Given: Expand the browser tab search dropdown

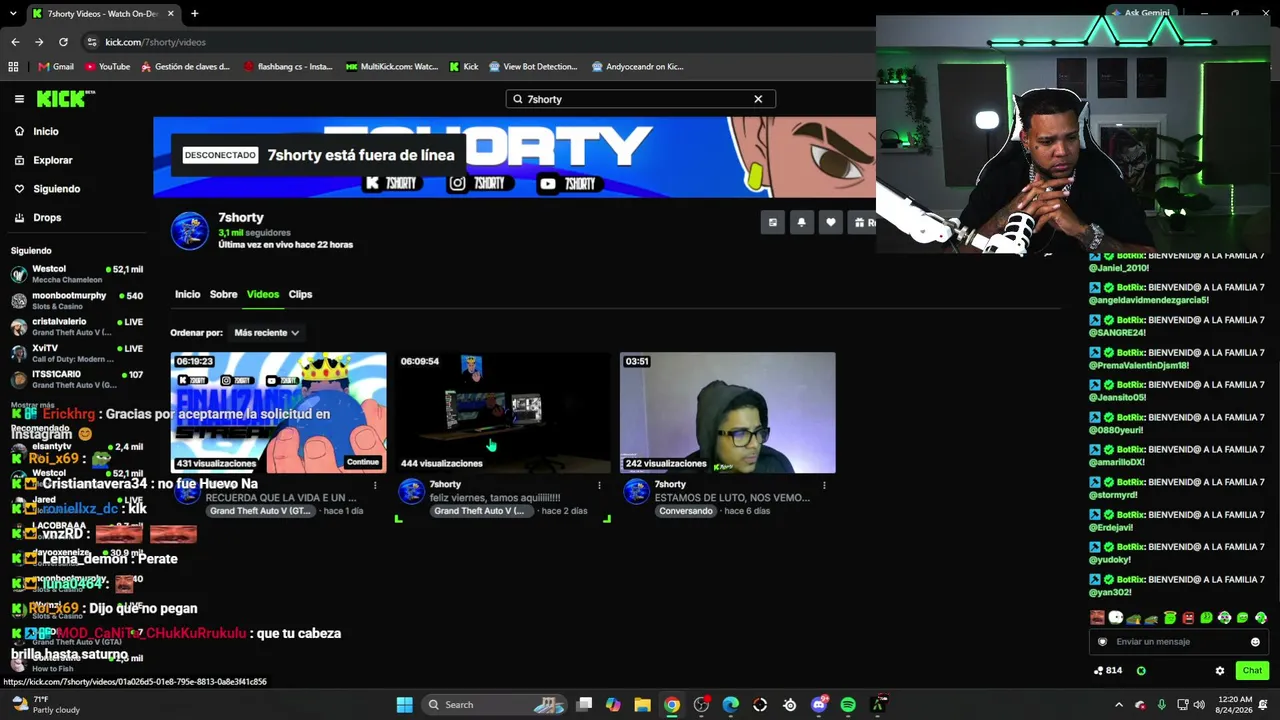Looking at the screenshot, I should point(13,14).
